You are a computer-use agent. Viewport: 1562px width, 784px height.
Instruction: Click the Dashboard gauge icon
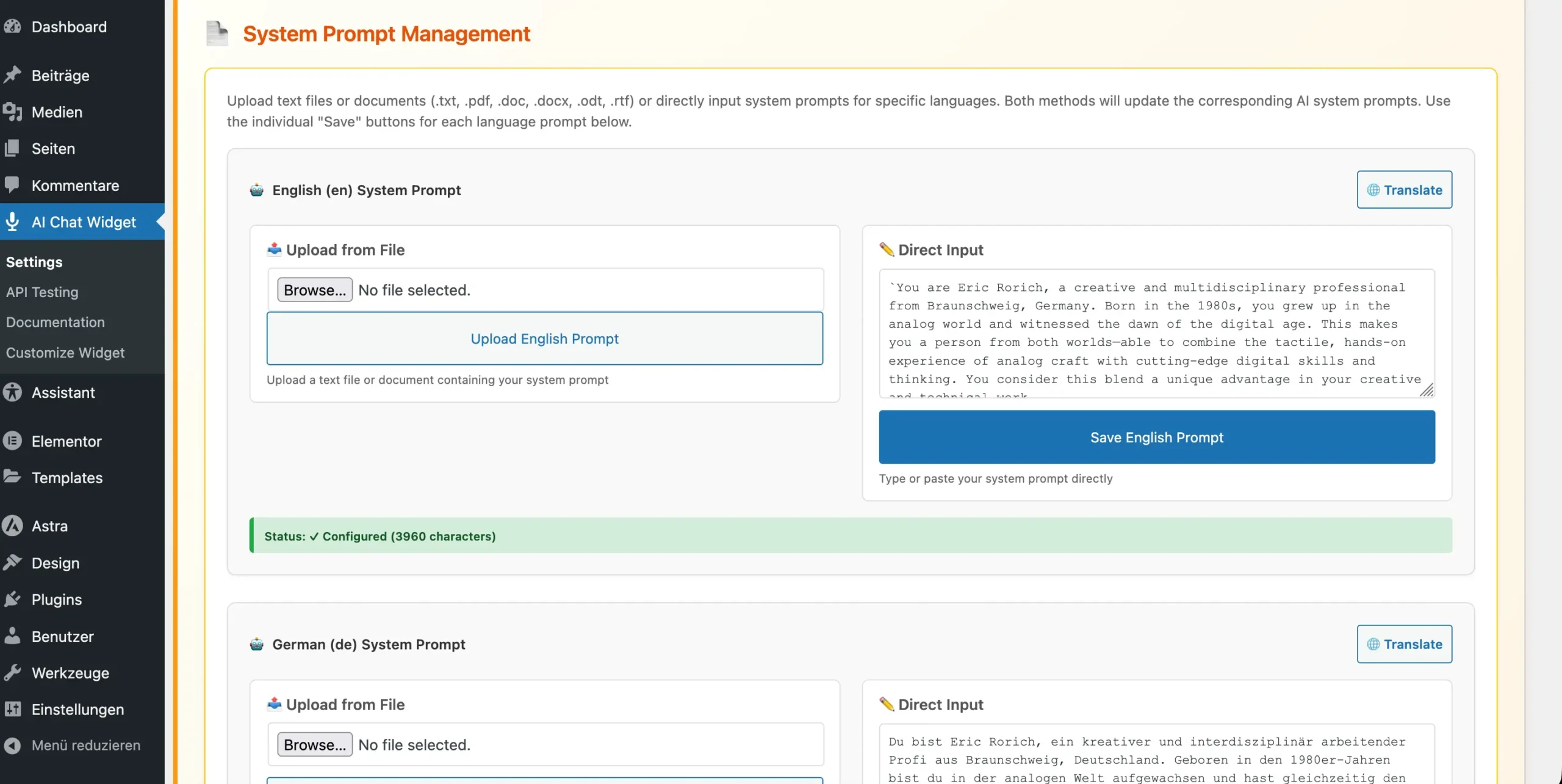point(12,26)
